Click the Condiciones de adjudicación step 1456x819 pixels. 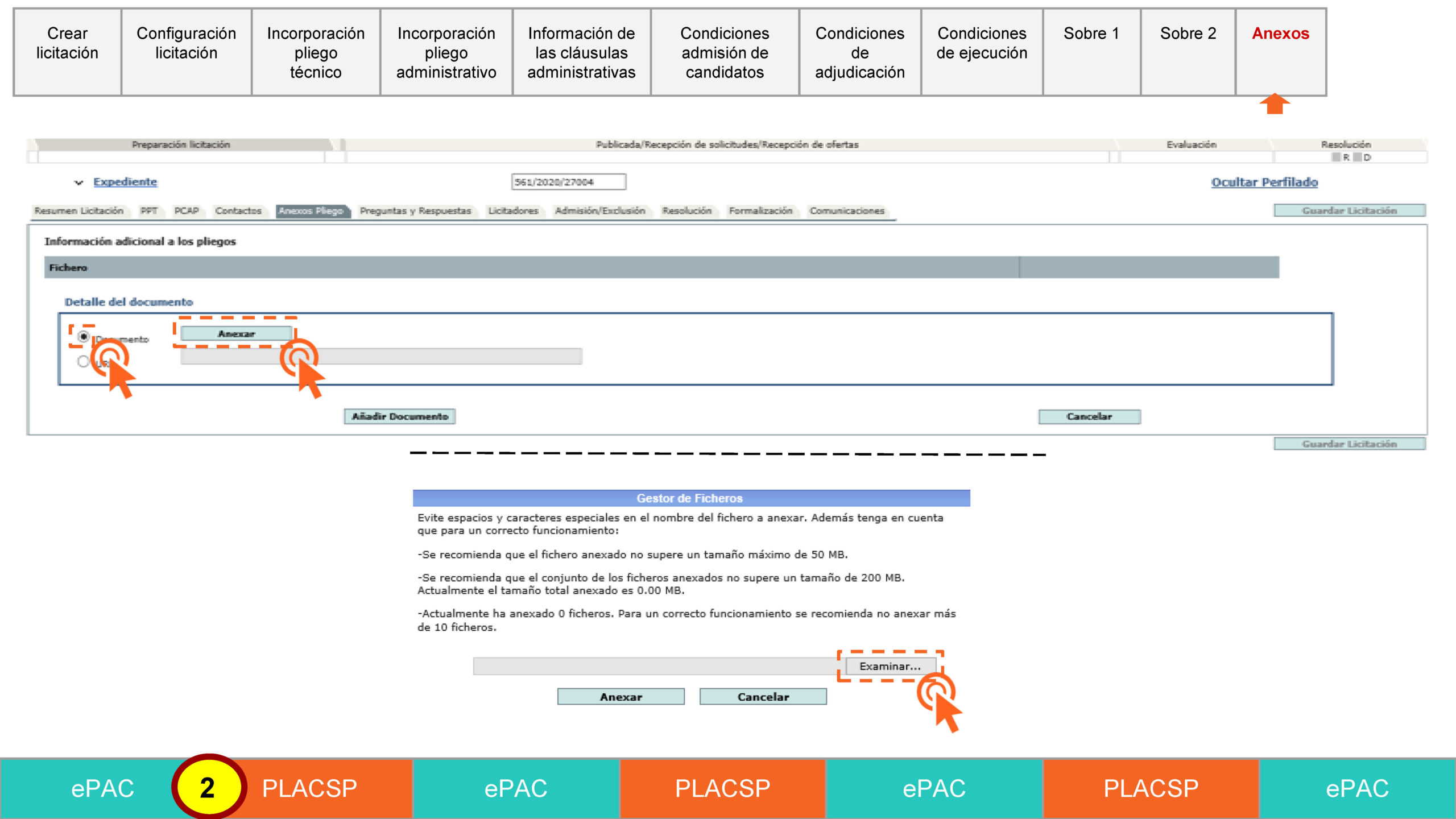[x=860, y=52]
